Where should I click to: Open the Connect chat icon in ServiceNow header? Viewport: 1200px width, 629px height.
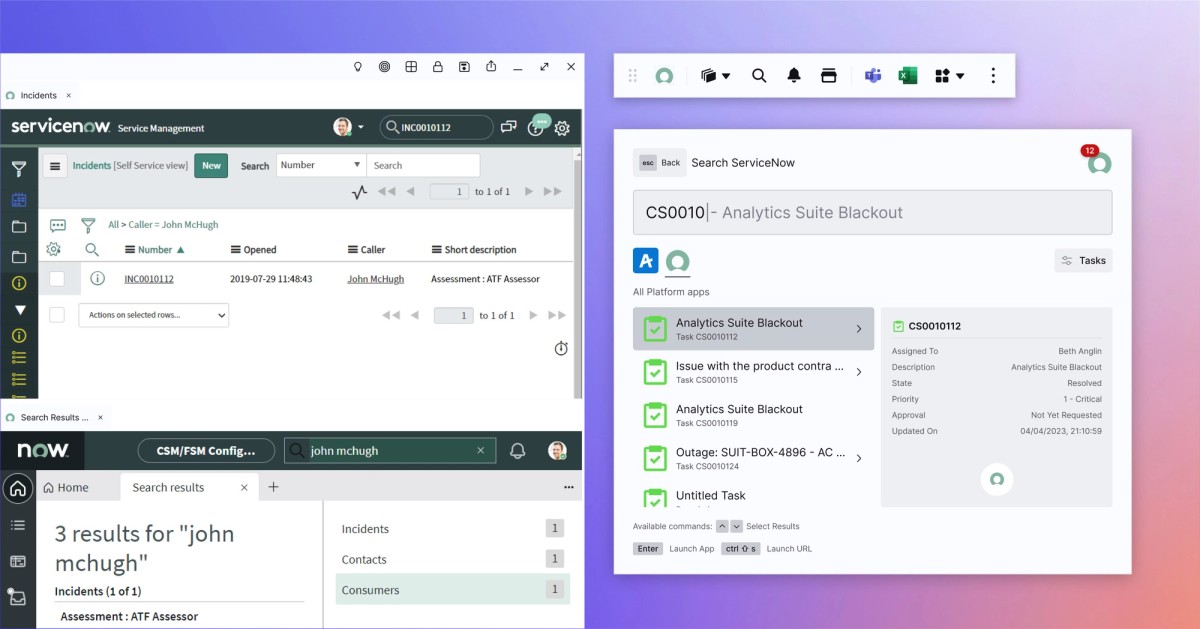click(x=508, y=127)
